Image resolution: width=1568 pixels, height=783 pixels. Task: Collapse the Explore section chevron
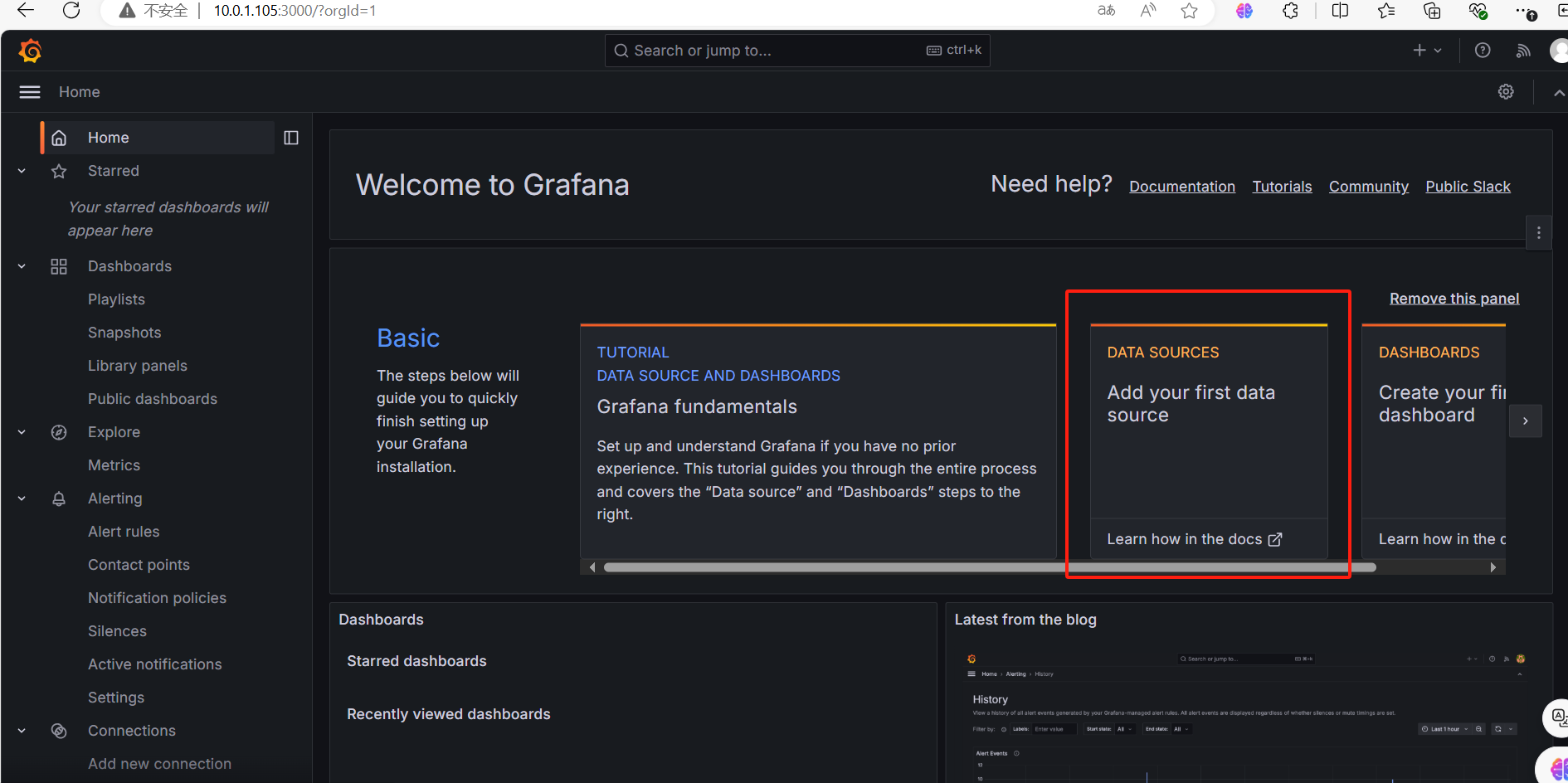coord(22,432)
